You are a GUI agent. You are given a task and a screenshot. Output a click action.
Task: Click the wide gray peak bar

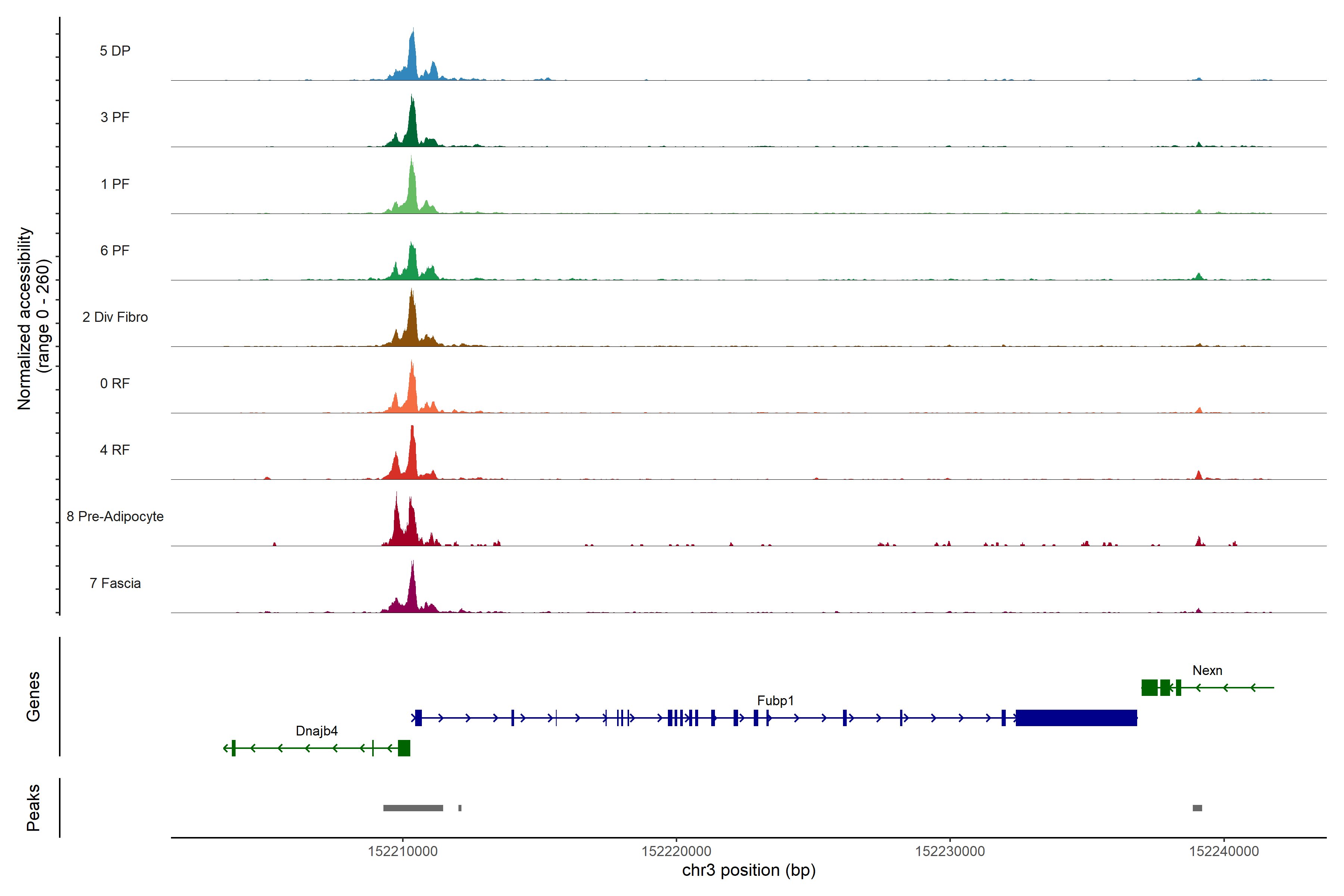click(x=413, y=808)
